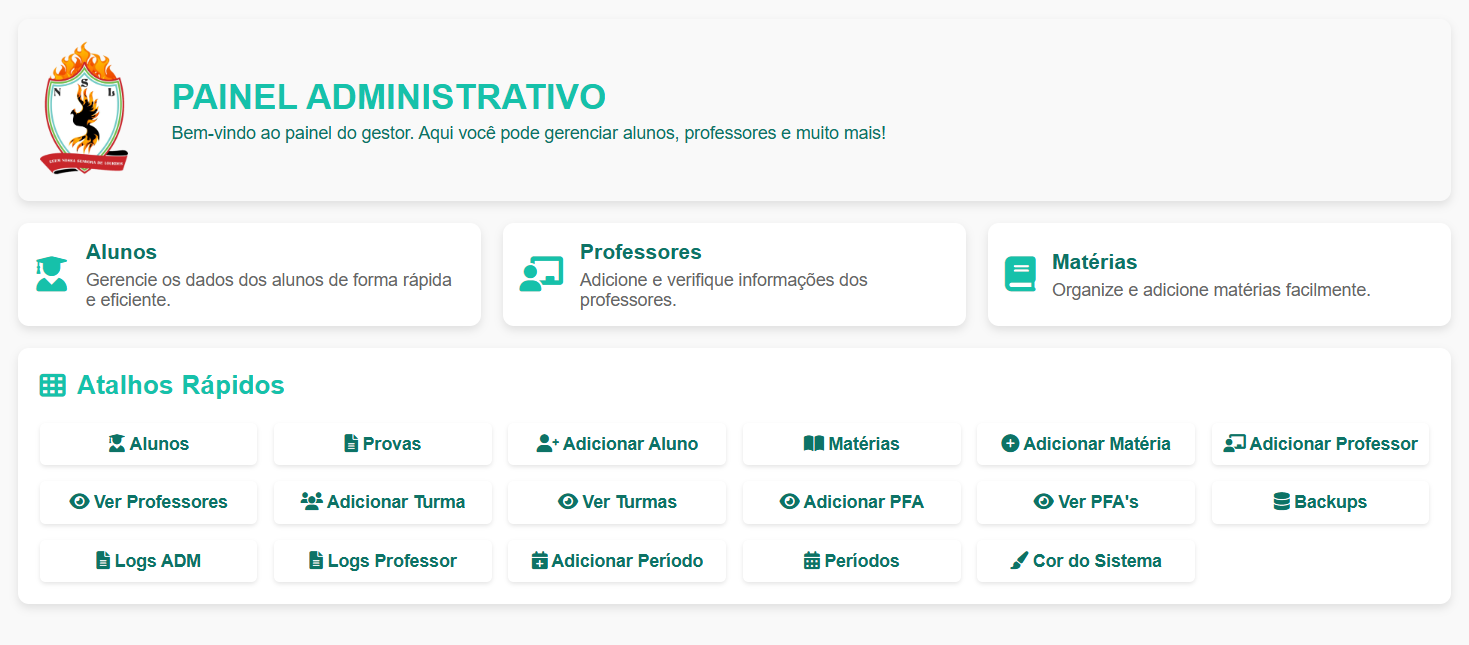1469x645 pixels.
Task: Open Ver Turmas
Action: click(x=617, y=502)
